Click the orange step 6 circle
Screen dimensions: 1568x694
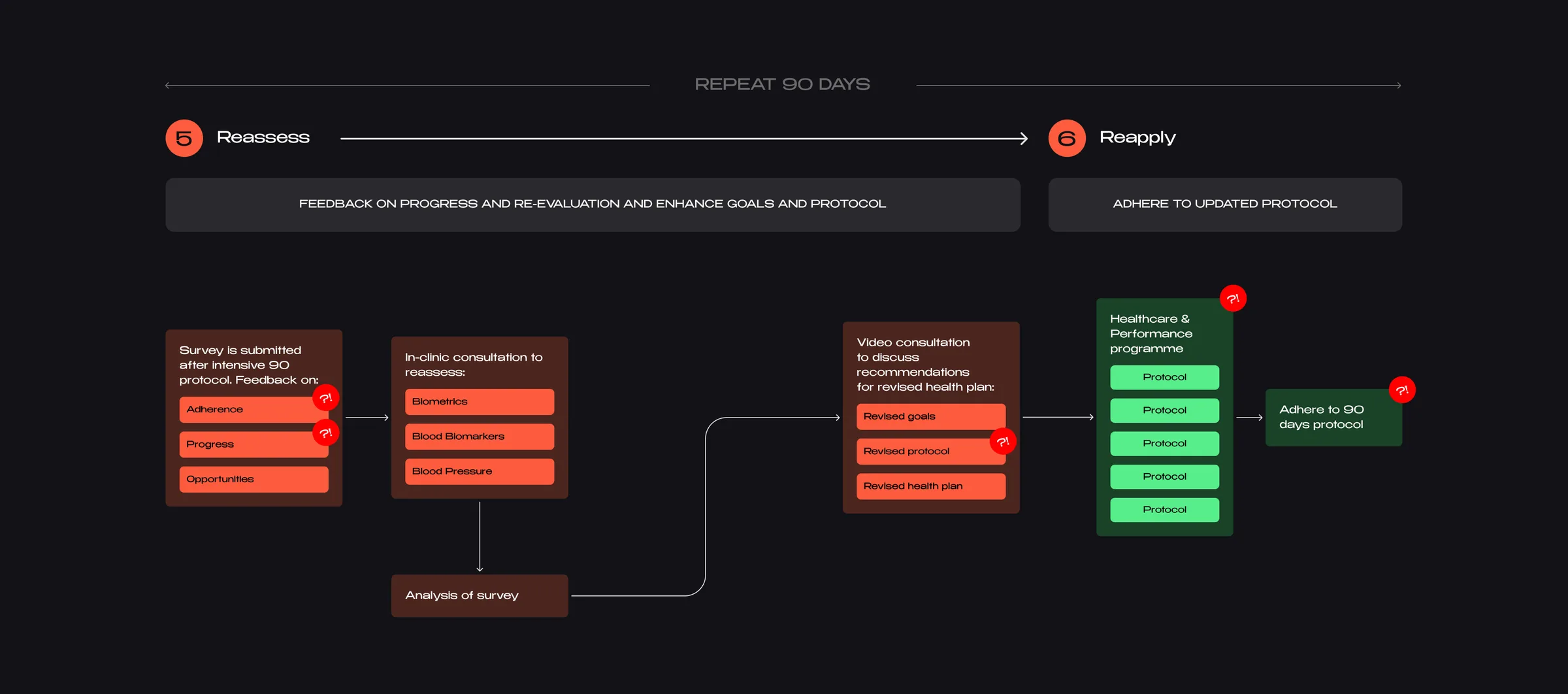coord(1067,138)
